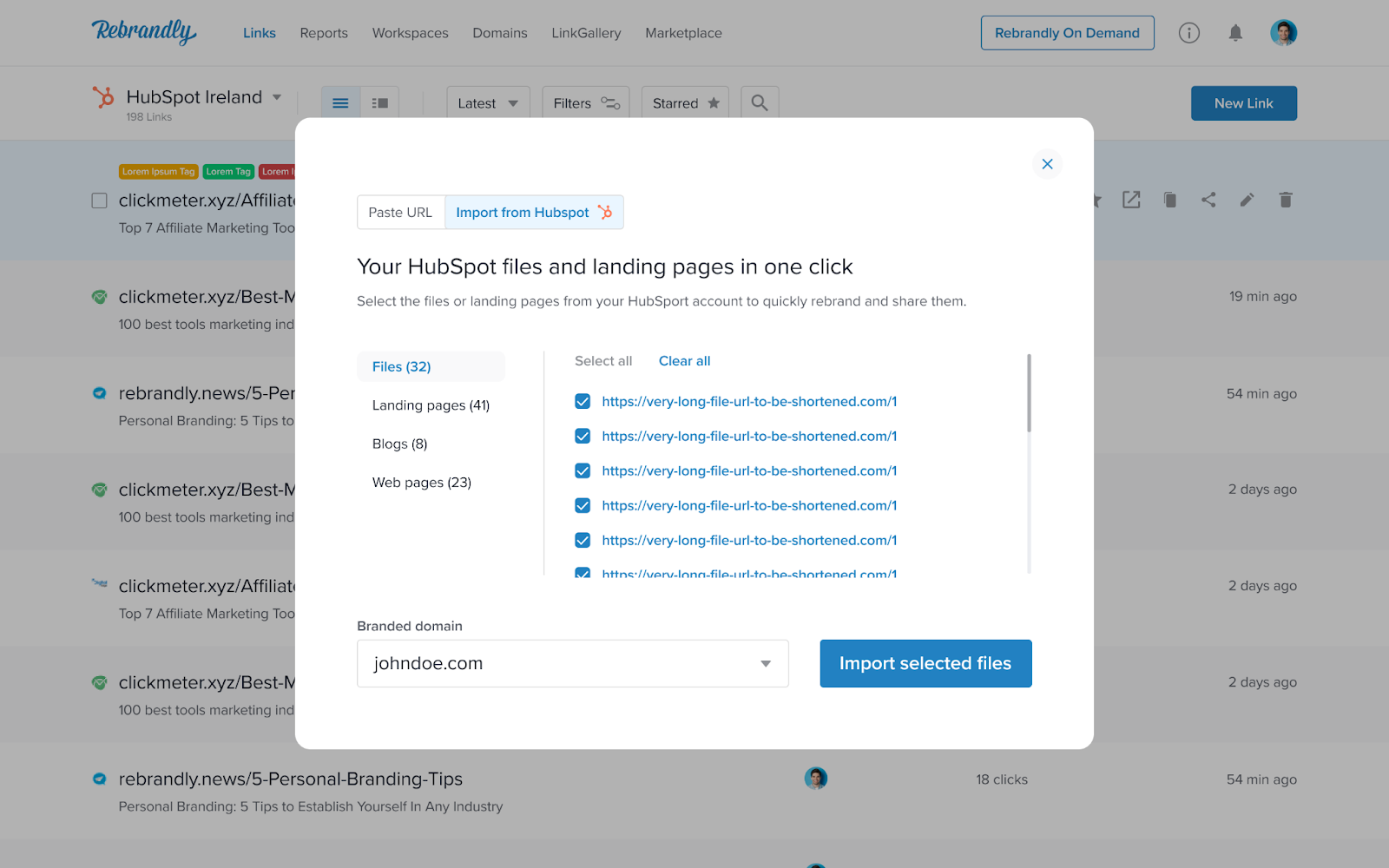This screenshot has height=868, width=1389.
Task: Click the Lorem Ipsum Tag label
Action: [158, 172]
